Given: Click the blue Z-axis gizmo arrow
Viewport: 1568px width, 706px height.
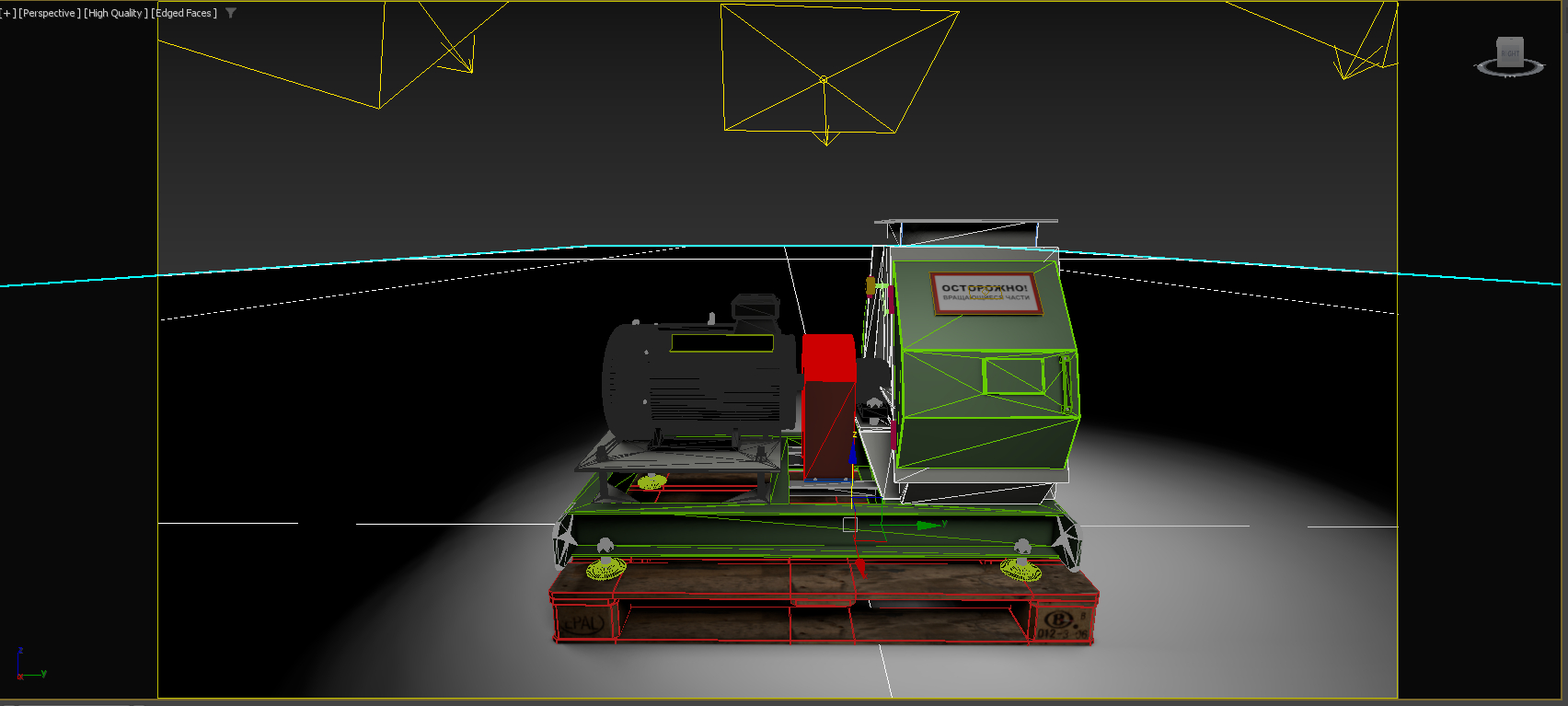Looking at the screenshot, I should [x=853, y=451].
